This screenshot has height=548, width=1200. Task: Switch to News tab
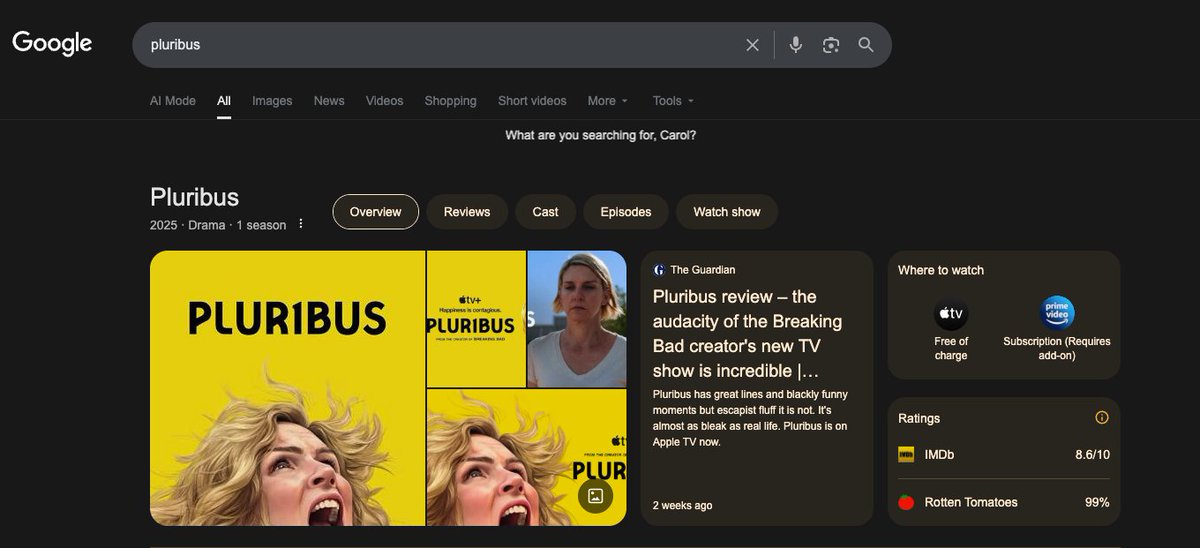point(329,101)
